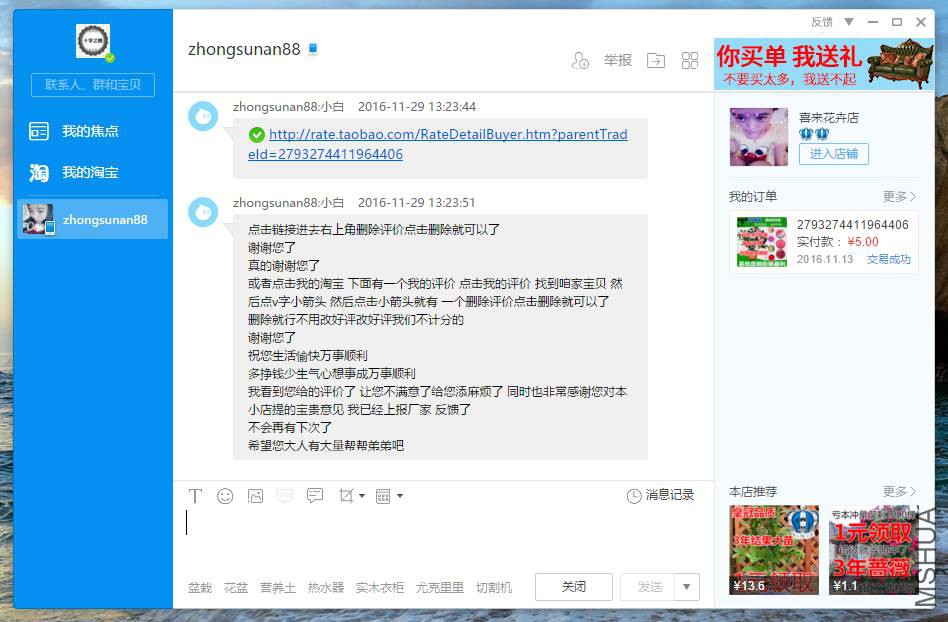
Task: Click the send picture icon
Action: pyautogui.click(x=255, y=496)
